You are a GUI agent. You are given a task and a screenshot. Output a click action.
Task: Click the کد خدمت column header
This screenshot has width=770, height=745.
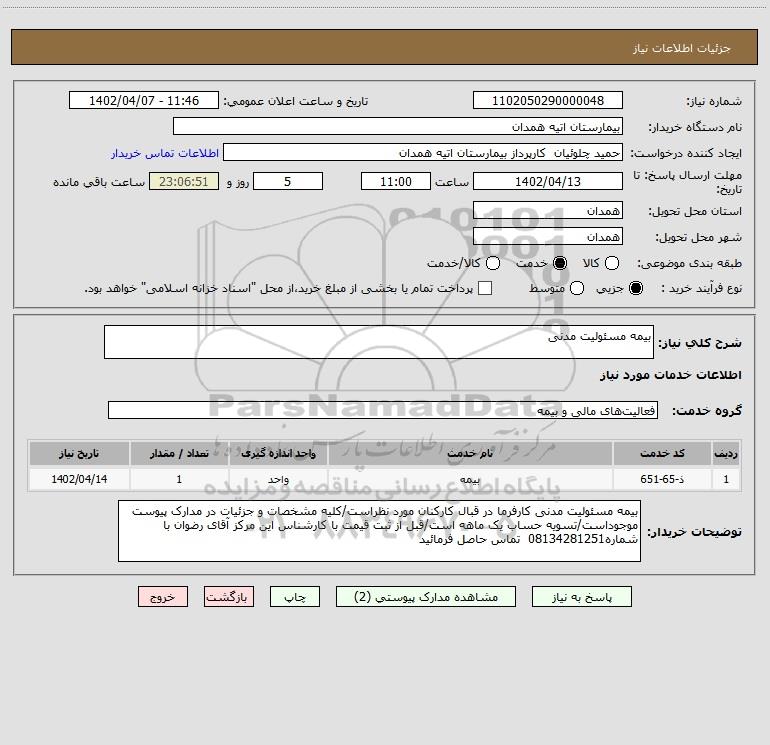[662, 453]
